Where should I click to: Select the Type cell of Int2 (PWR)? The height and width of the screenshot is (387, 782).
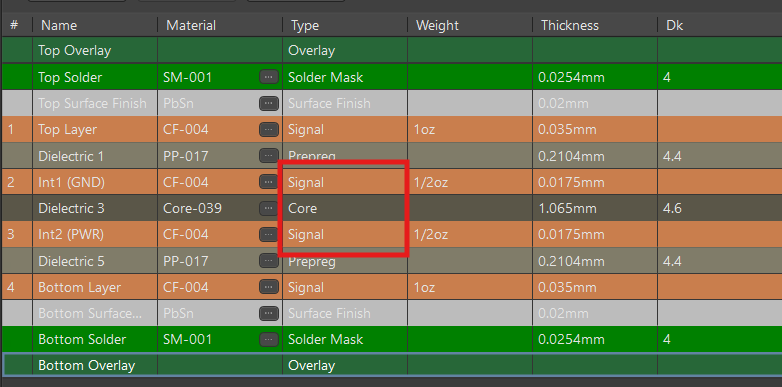tap(345, 234)
